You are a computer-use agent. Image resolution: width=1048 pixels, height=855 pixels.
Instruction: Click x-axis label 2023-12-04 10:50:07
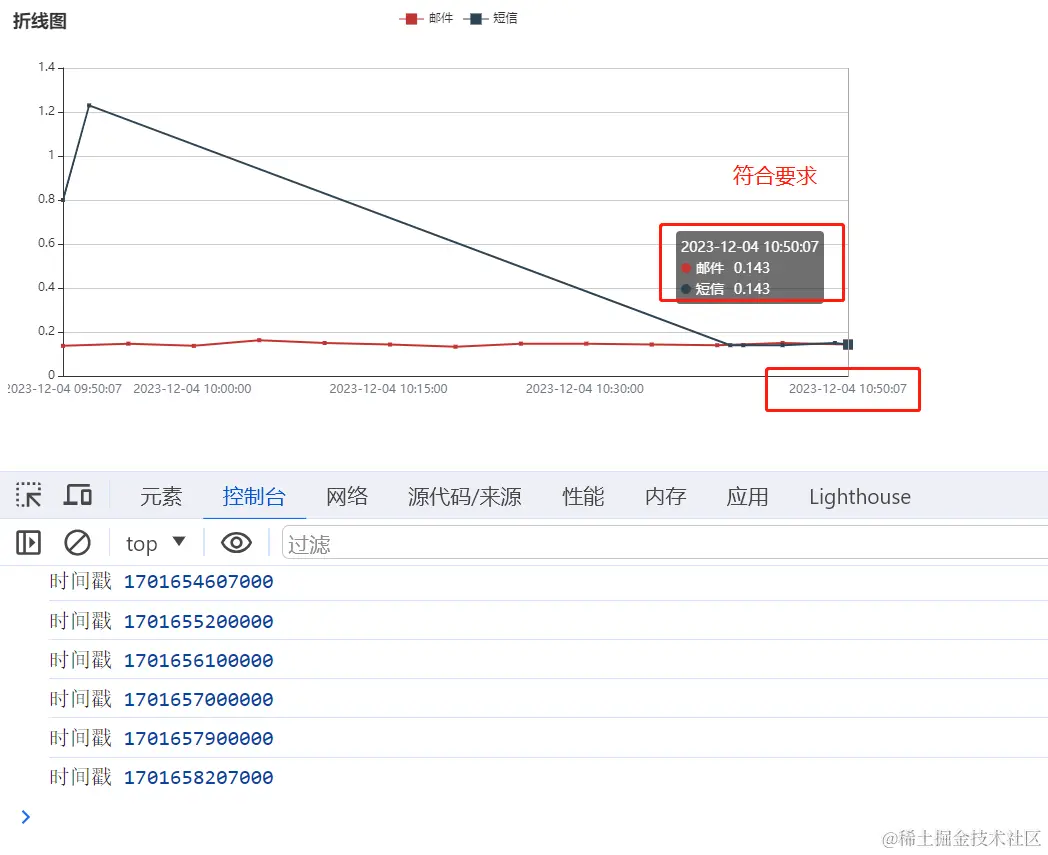tap(847, 388)
